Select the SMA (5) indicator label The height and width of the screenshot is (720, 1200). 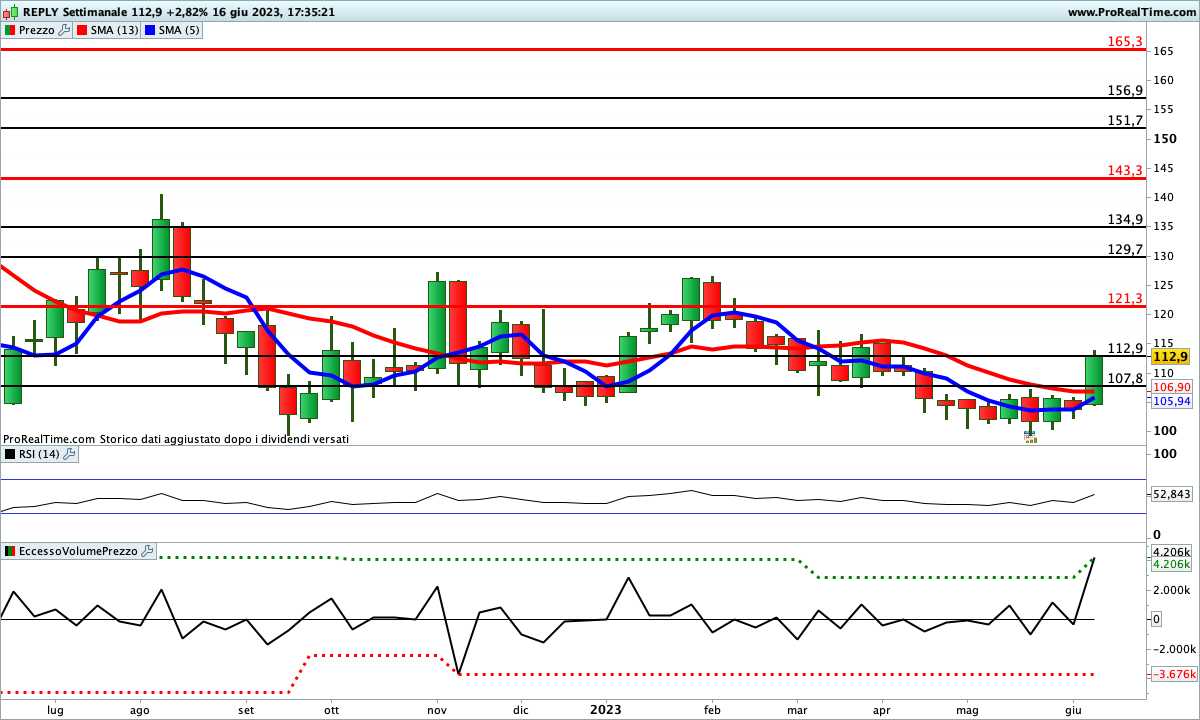click(x=180, y=30)
